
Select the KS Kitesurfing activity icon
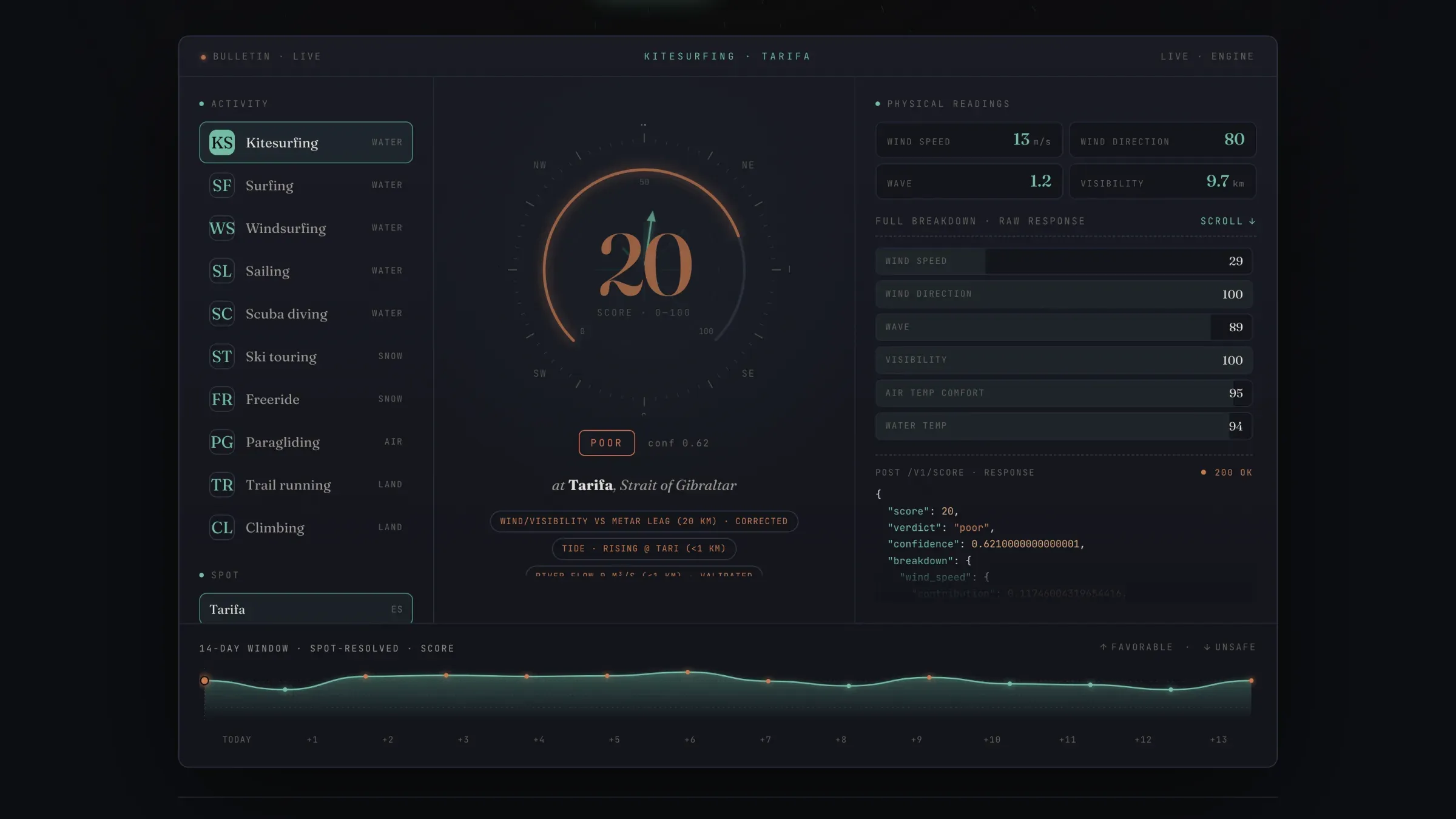click(221, 143)
